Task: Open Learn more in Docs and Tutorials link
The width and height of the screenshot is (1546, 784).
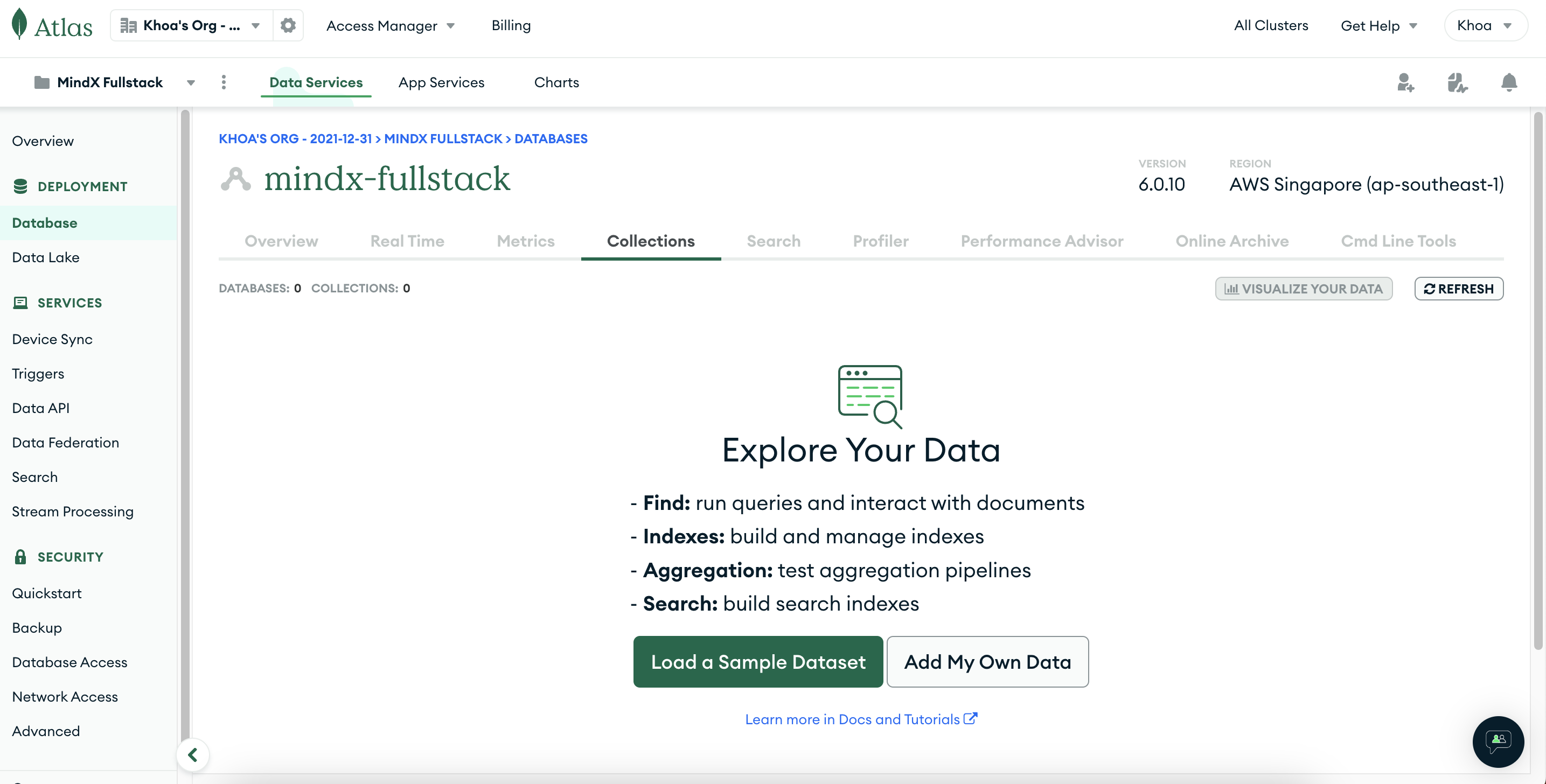Action: [861, 719]
